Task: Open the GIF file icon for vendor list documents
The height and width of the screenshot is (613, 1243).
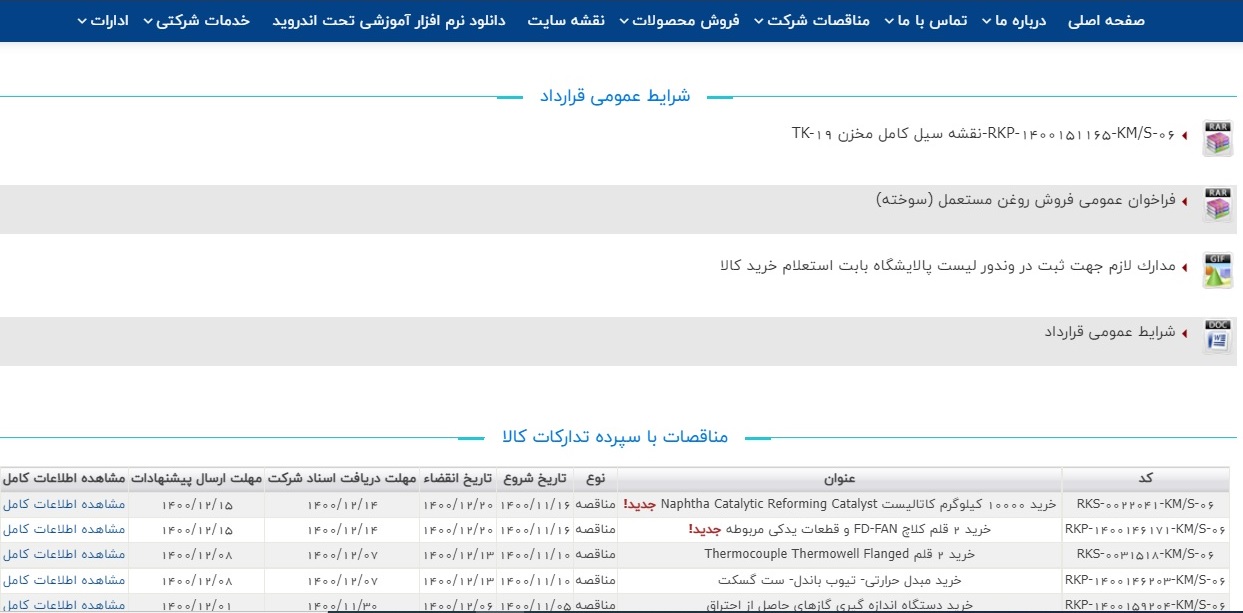Action: (1217, 270)
